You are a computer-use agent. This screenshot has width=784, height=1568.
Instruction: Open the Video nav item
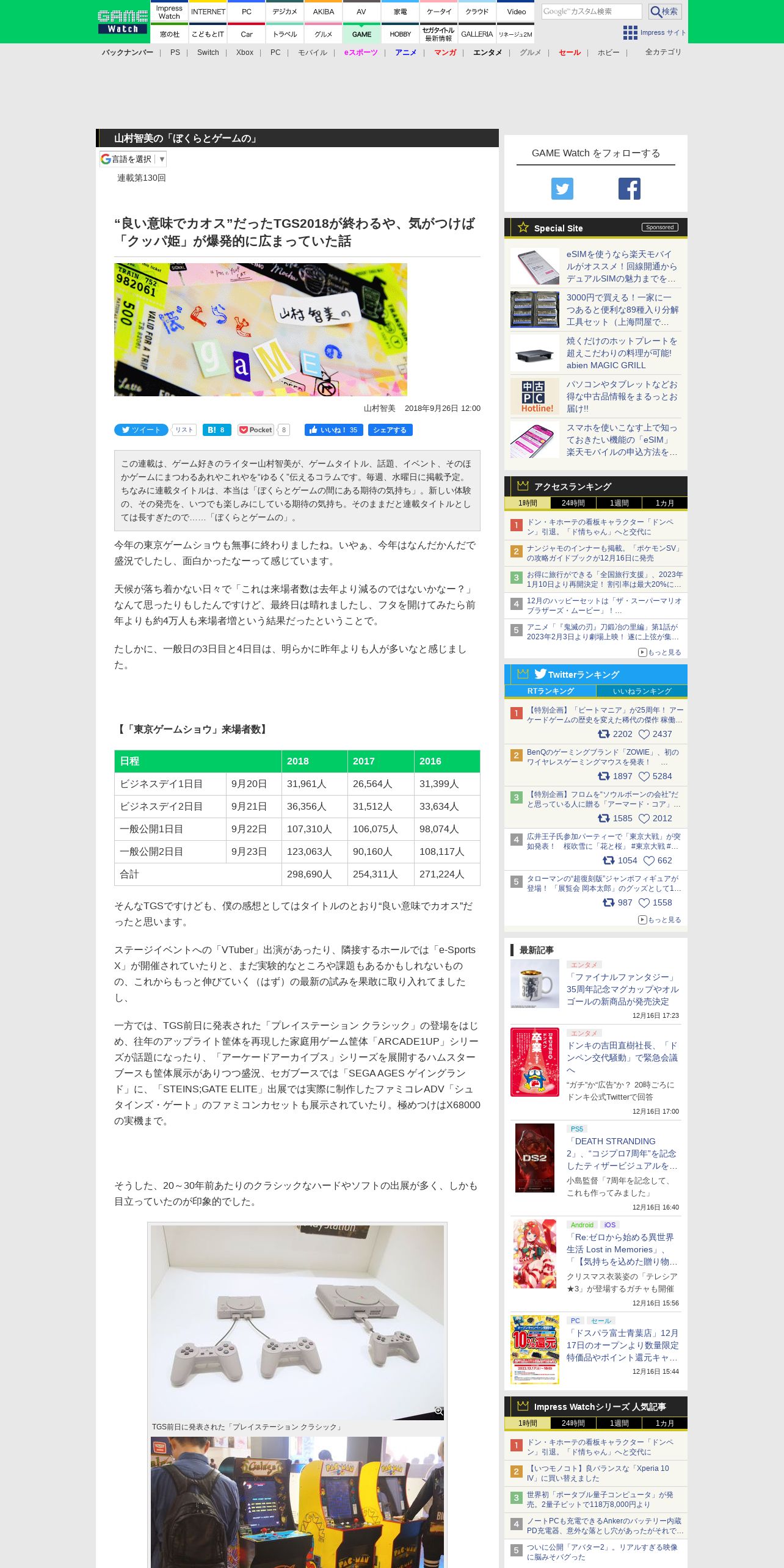(x=516, y=12)
